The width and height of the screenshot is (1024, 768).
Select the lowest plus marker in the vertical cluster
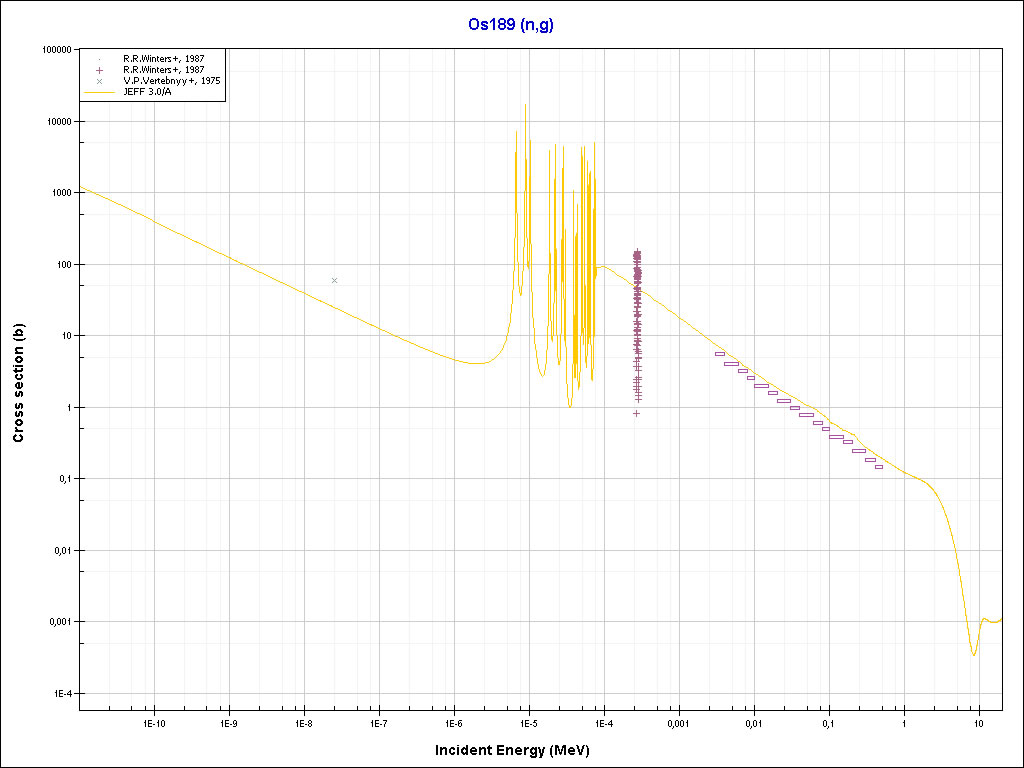(636, 413)
